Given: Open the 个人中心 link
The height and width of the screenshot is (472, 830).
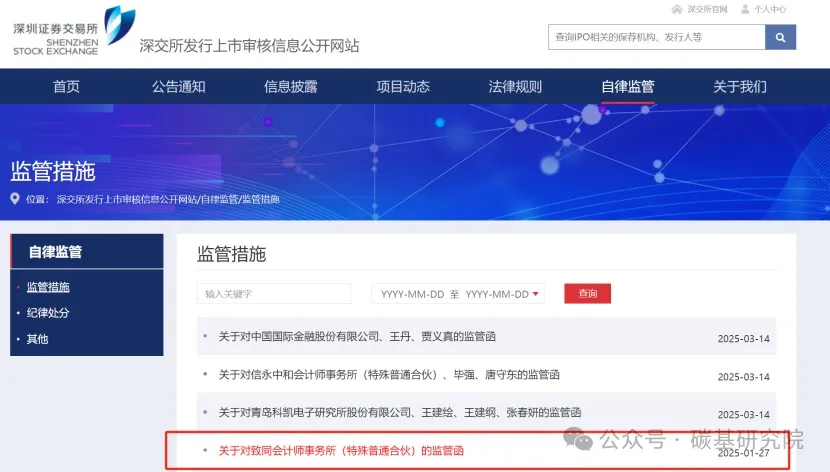Looking at the screenshot, I should point(770,9).
